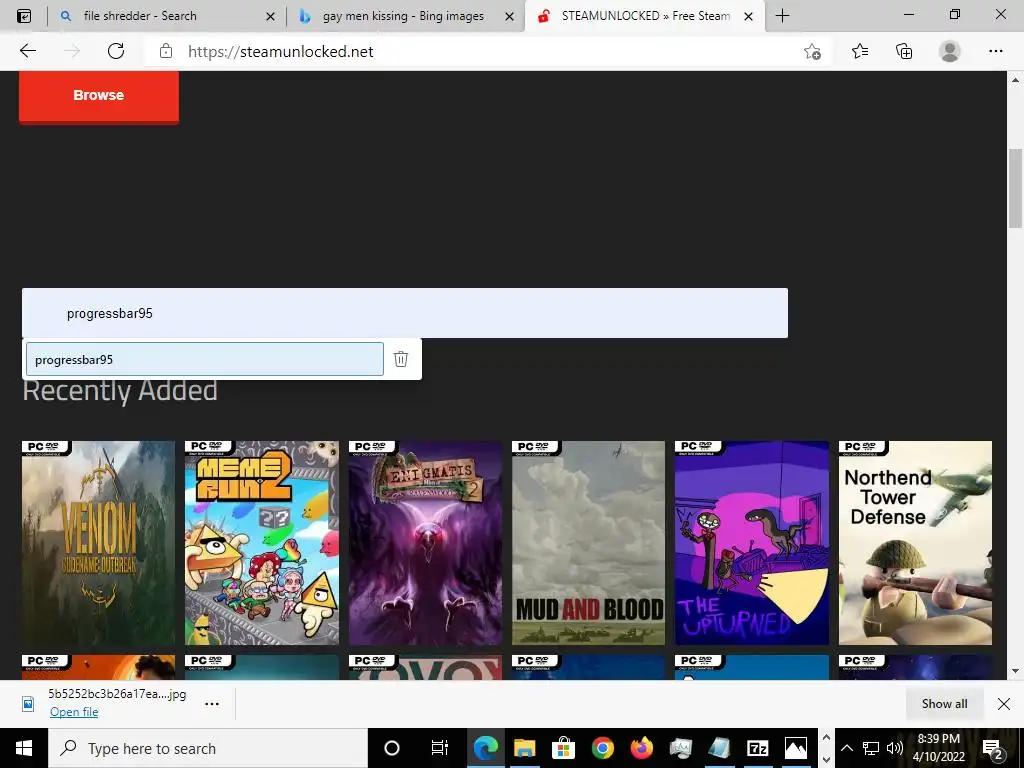Open the Venom Codename Outbreak game cover
The width and height of the screenshot is (1024, 768).
99,543
